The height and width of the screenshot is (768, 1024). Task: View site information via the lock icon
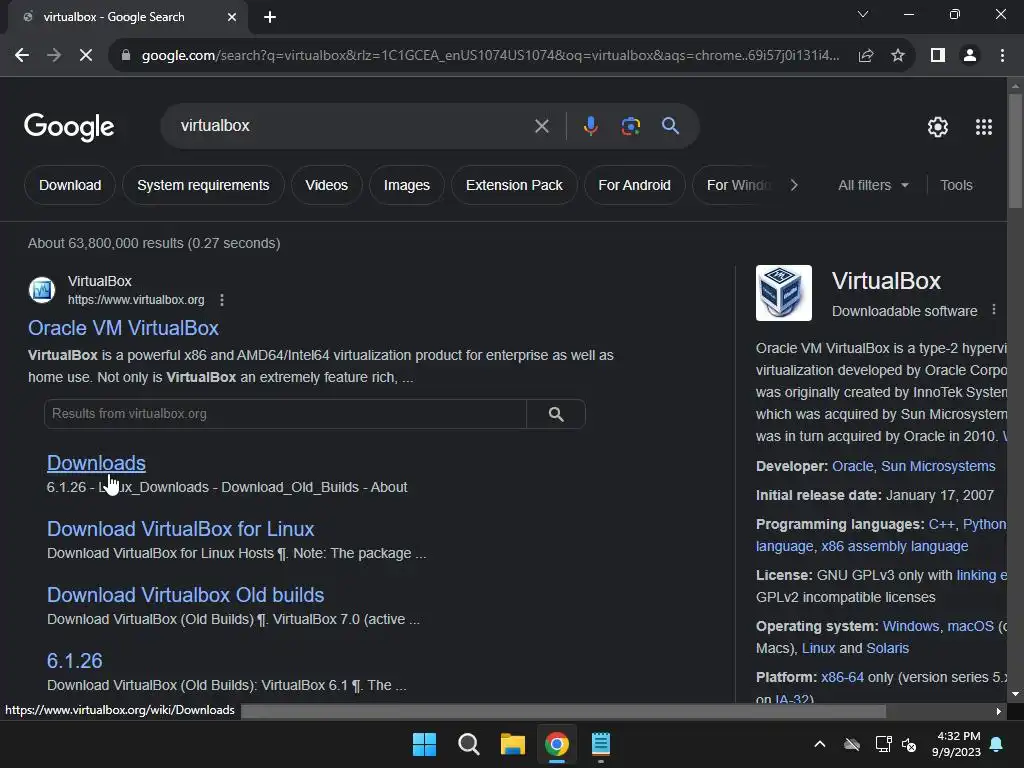click(x=126, y=56)
